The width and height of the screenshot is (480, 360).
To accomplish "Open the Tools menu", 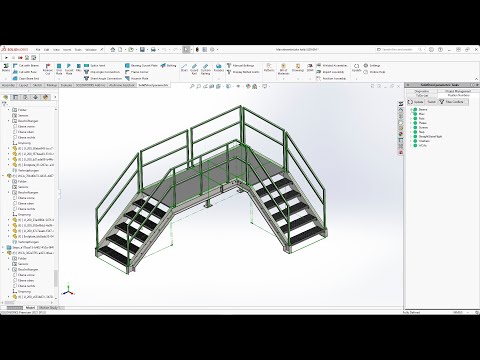I will (78, 50).
